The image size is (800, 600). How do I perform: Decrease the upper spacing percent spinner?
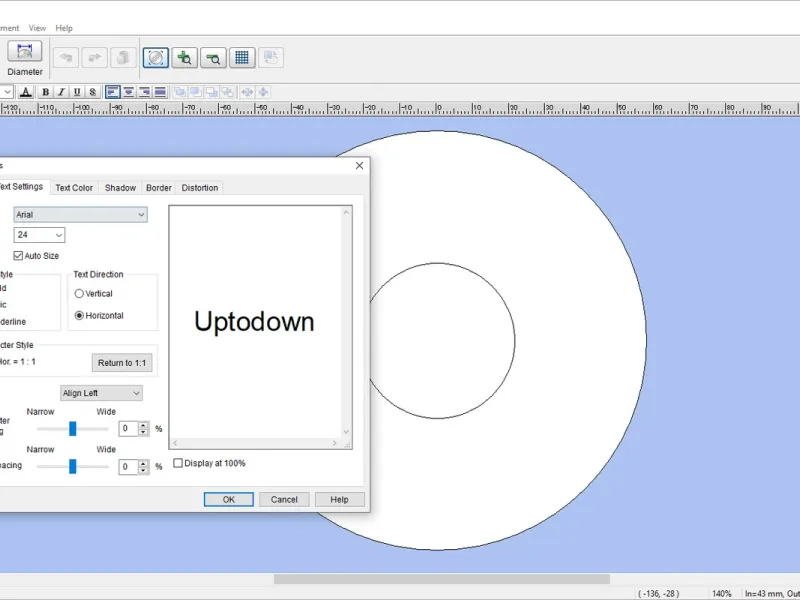click(x=143, y=432)
